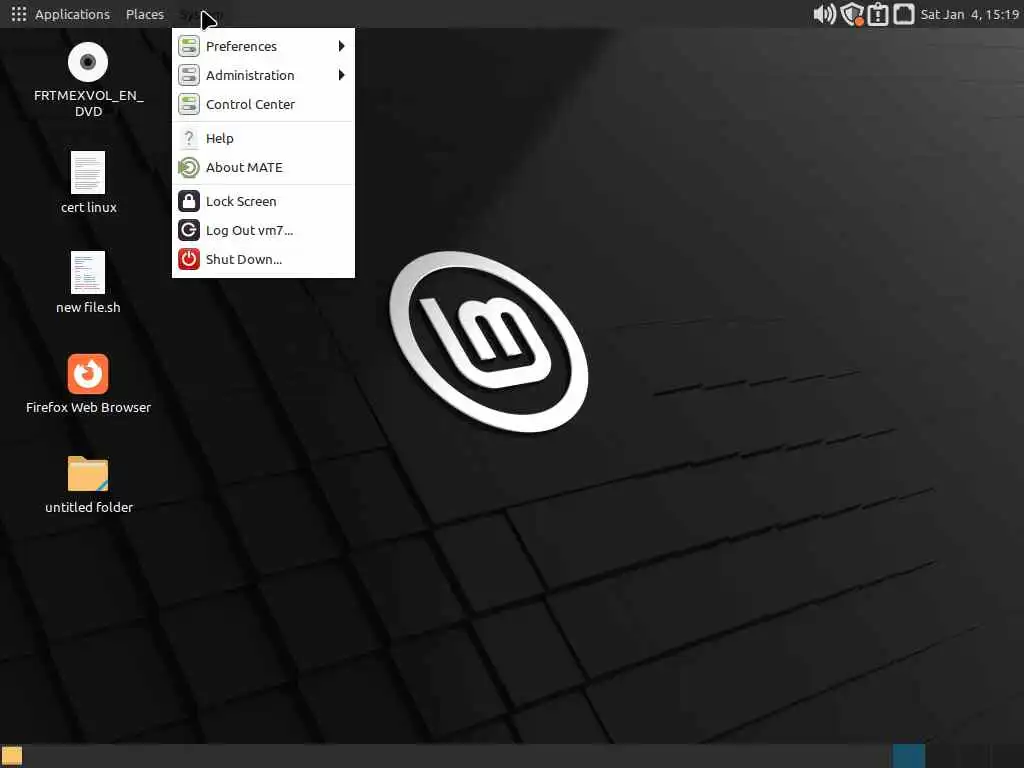Click the Show Desktop button in bottom panel
Screen dimensions: 1024x768
coord(12,756)
